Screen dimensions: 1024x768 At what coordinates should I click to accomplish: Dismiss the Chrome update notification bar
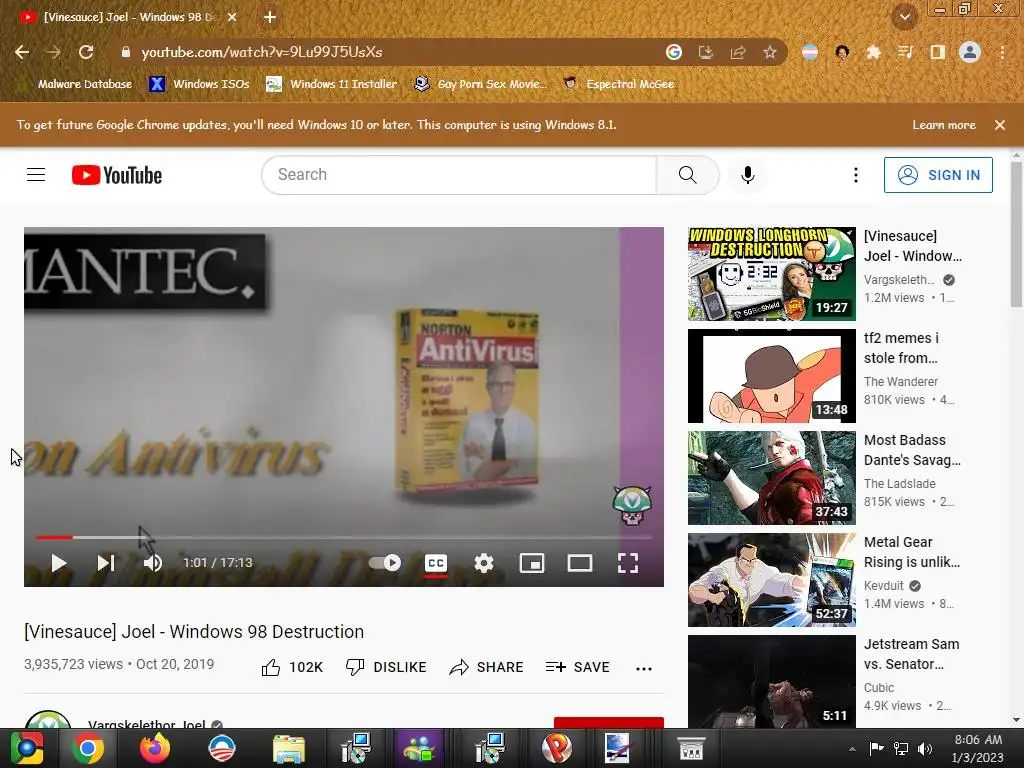[1000, 125]
